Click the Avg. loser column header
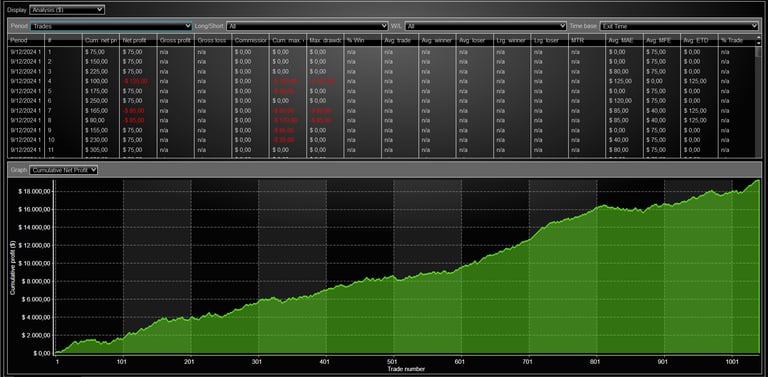The width and height of the screenshot is (768, 377). (475, 40)
